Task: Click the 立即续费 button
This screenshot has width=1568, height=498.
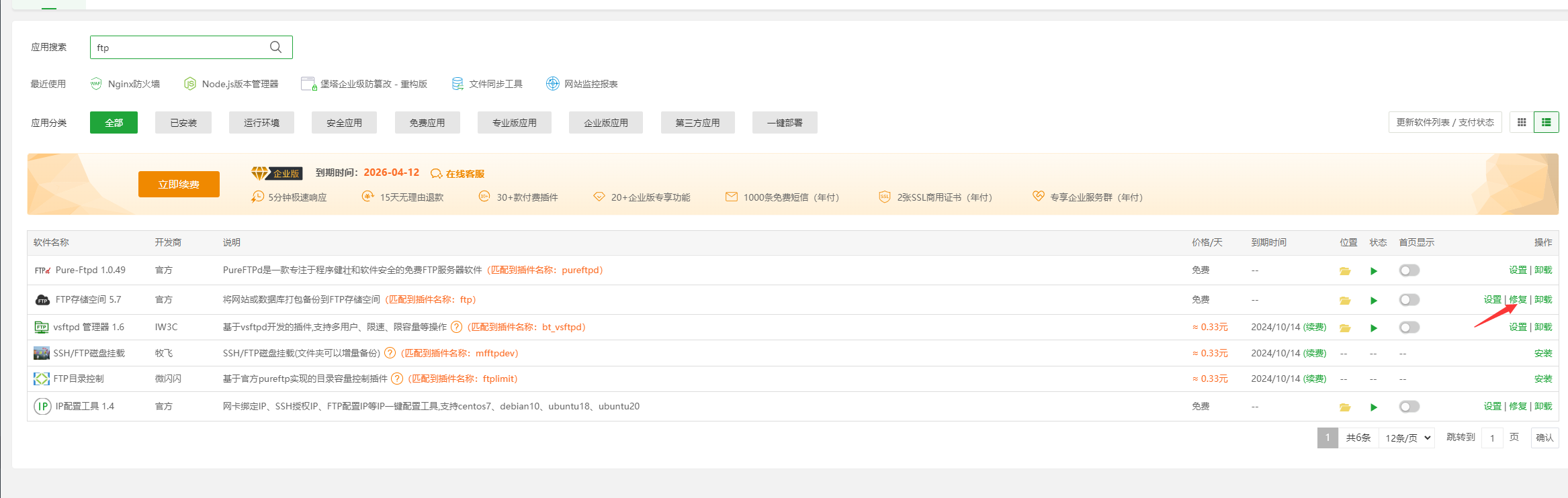Action: [179, 184]
